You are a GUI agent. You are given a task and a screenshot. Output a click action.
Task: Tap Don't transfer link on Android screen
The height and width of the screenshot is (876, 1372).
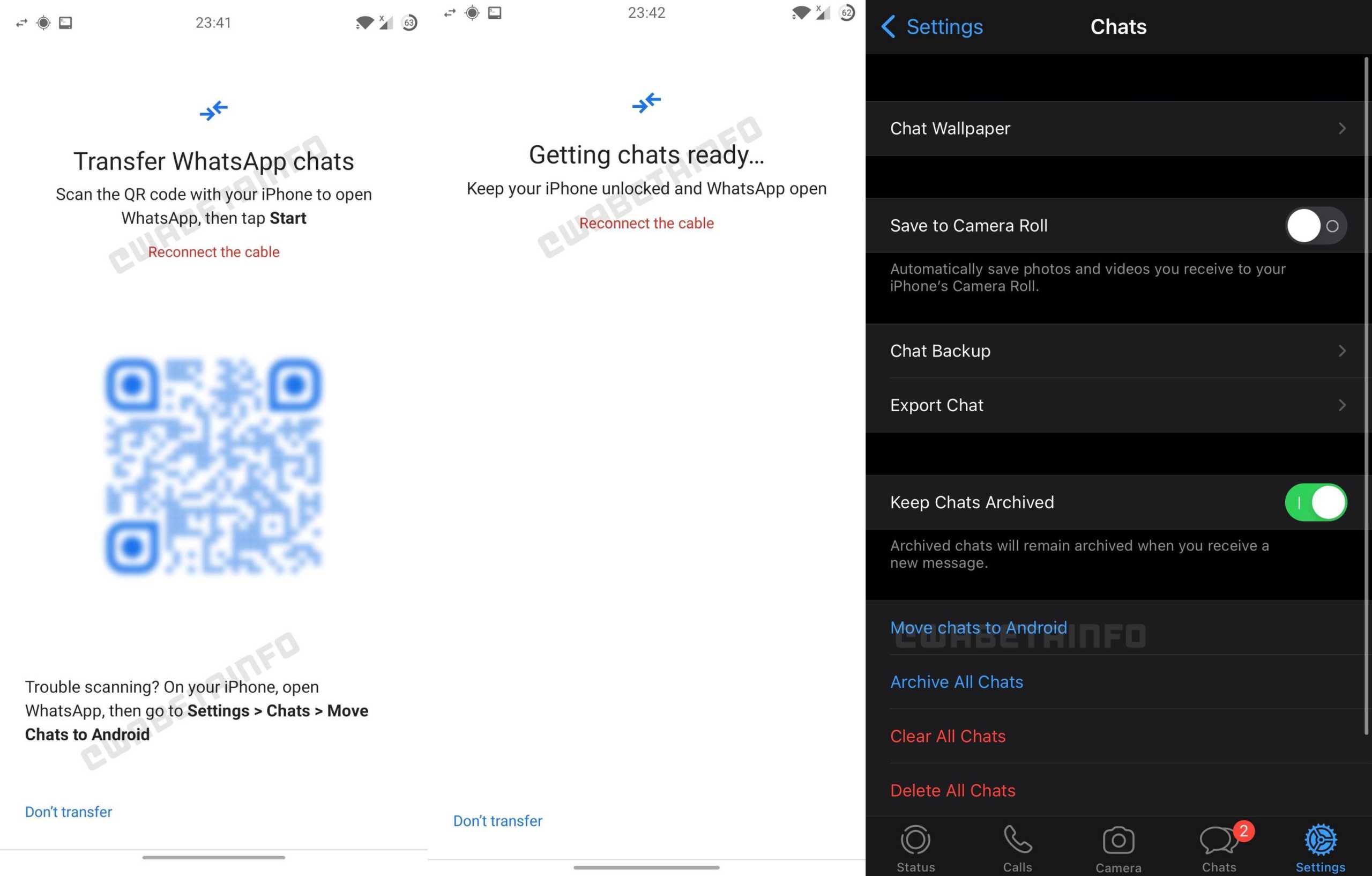[68, 811]
